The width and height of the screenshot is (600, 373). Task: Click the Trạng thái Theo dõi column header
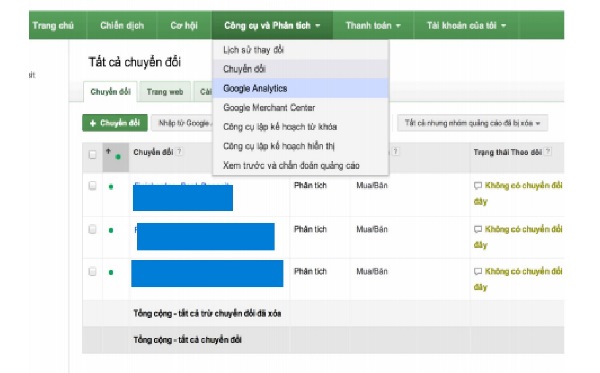tap(508, 152)
